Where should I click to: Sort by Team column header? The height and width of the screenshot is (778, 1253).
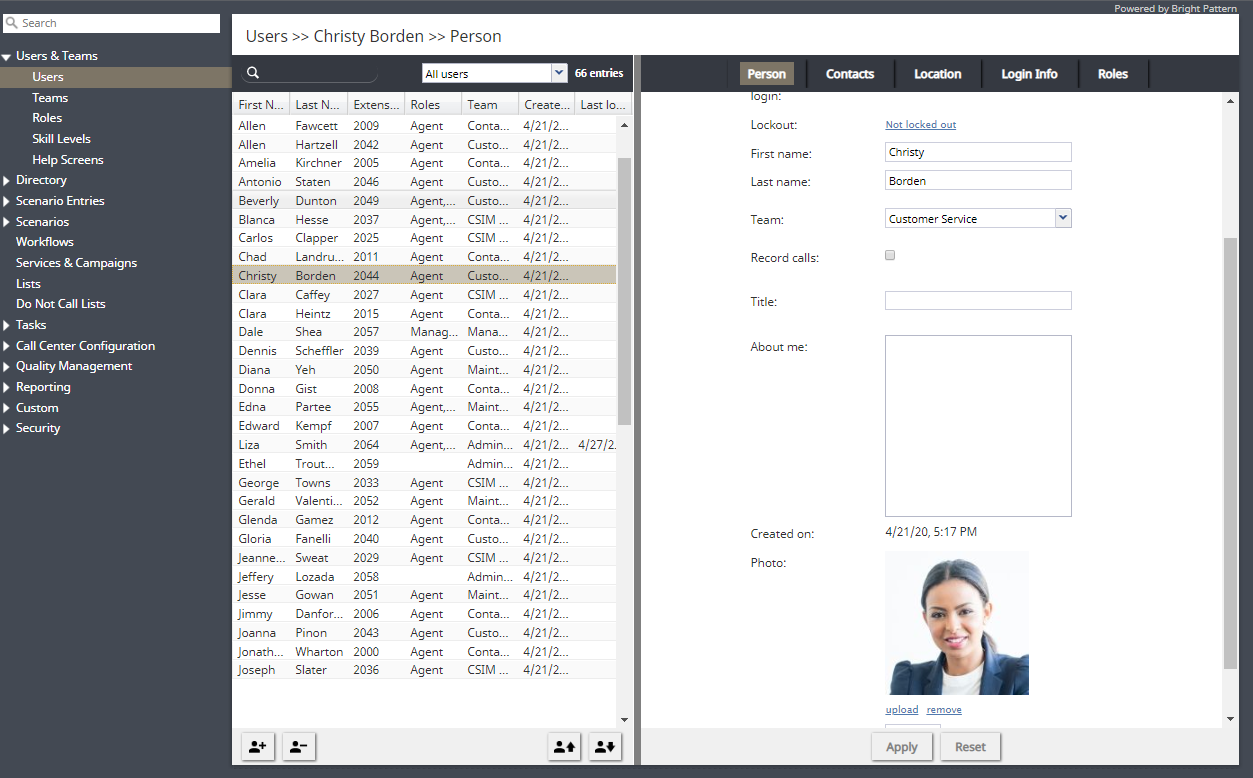click(x=490, y=104)
